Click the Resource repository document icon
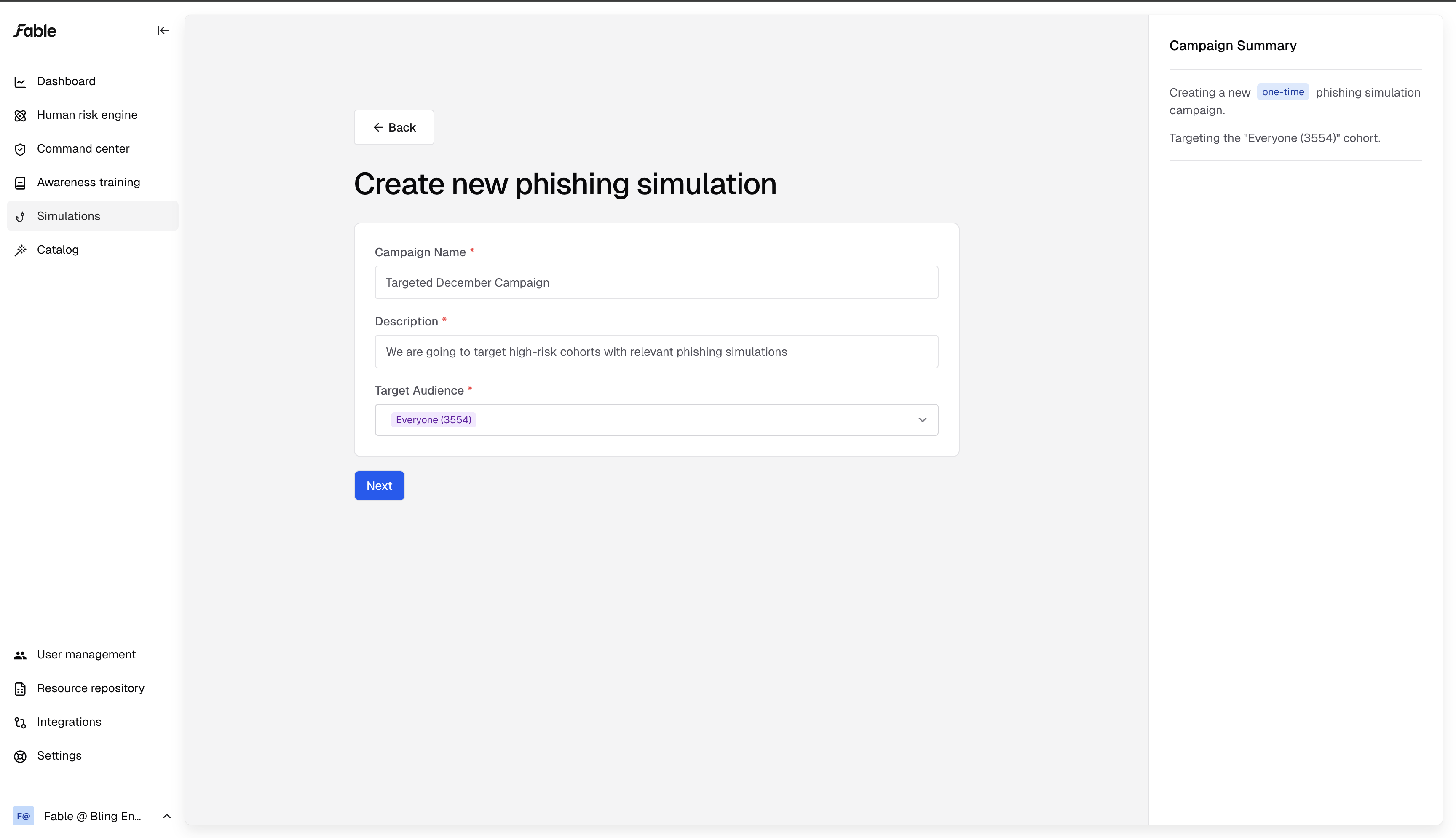1456x838 pixels. (x=20, y=689)
